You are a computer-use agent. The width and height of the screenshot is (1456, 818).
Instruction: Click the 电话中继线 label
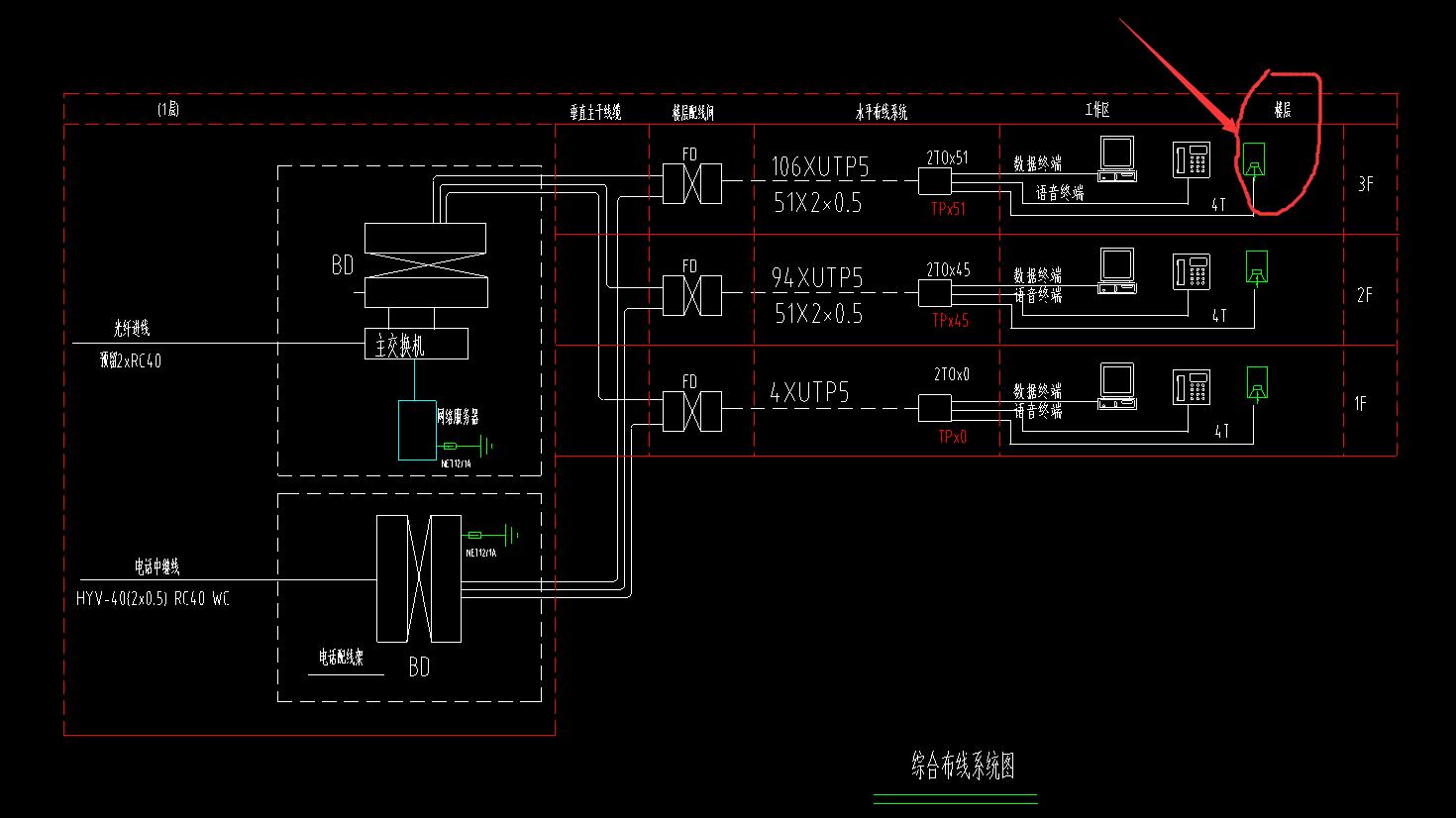click(x=157, y=566)
